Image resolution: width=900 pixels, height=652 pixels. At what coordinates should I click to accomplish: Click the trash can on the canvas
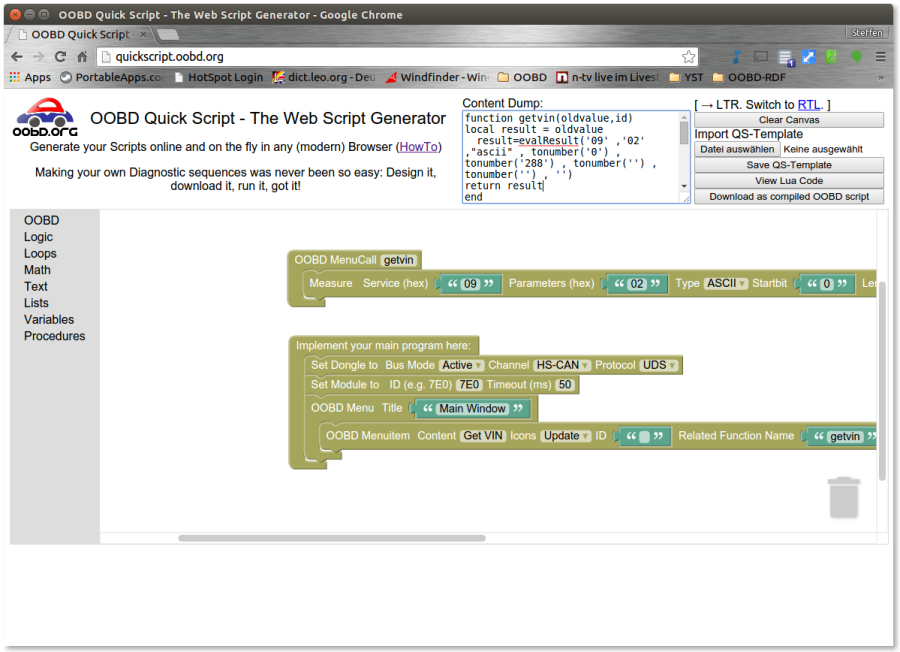843,497
